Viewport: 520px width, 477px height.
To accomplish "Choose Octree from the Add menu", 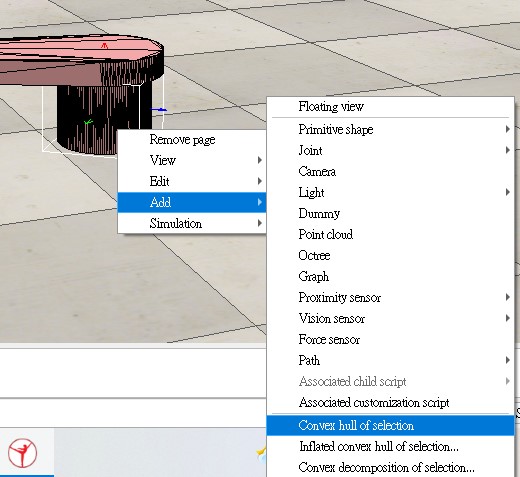I will point(390,255).
